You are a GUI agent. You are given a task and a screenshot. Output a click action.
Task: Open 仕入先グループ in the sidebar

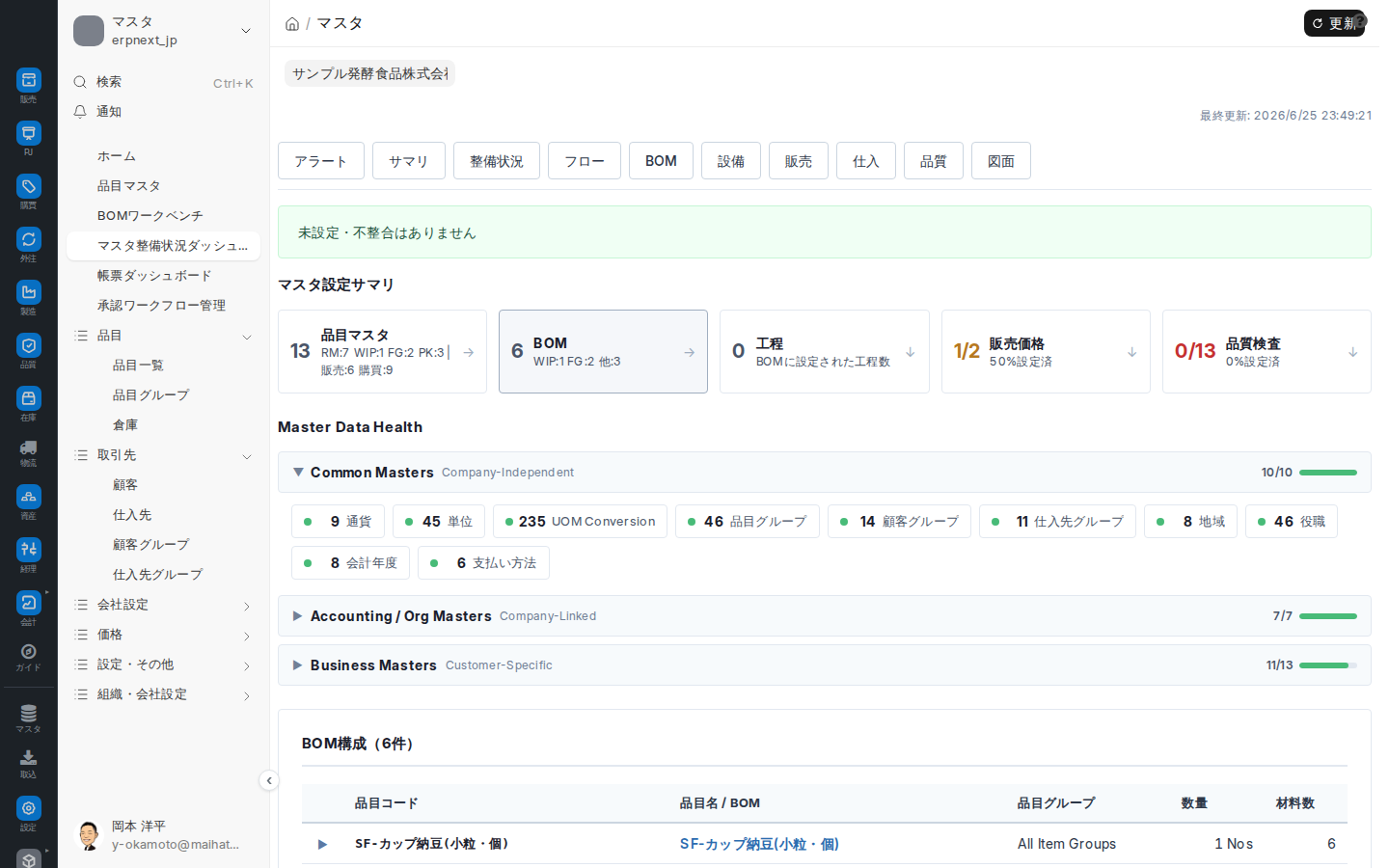tap(163, 575)
